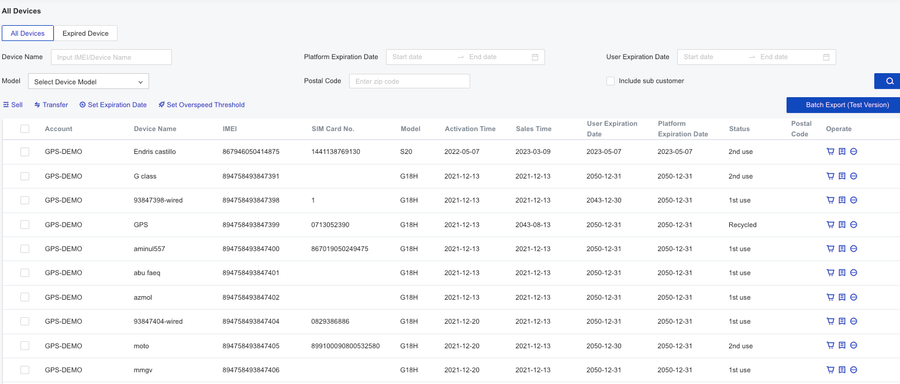Open the details icon for azmol
This screenshot has height=384, width=900.
(x=842, y=297)
